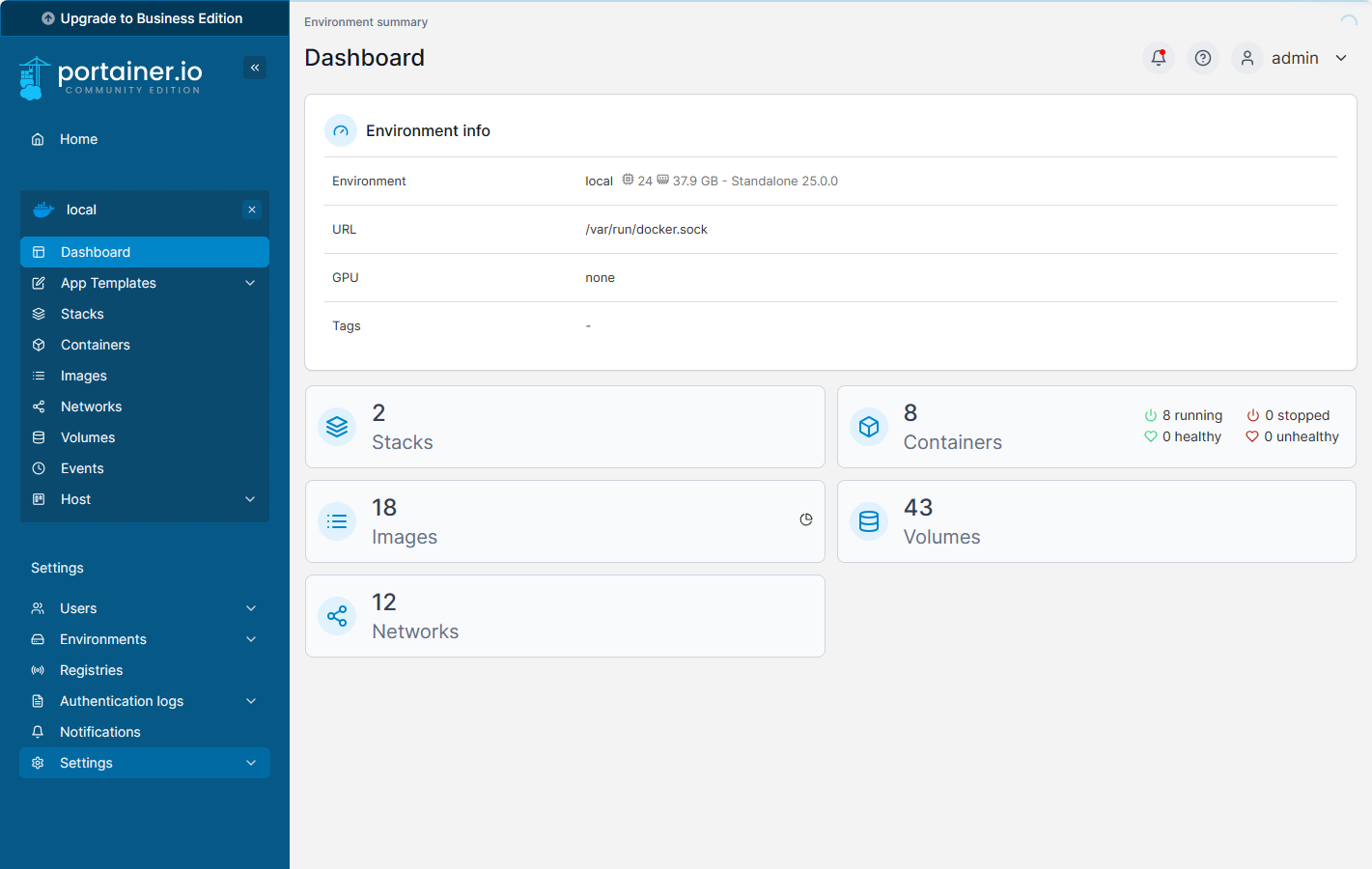Go to Images in the sidebar
1372x869 pixels.
[x=145, y=376]
